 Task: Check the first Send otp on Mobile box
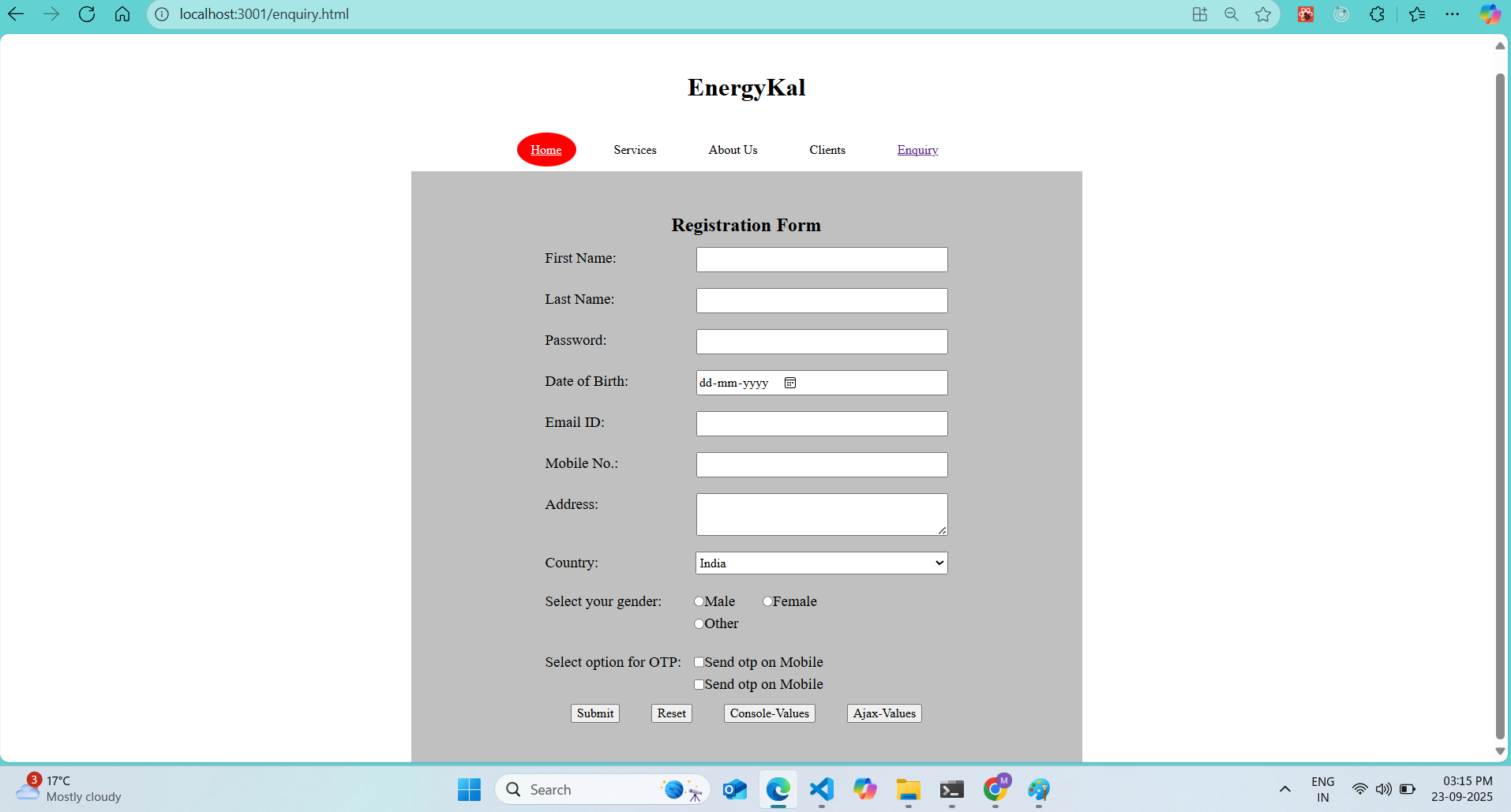point(699,662)
